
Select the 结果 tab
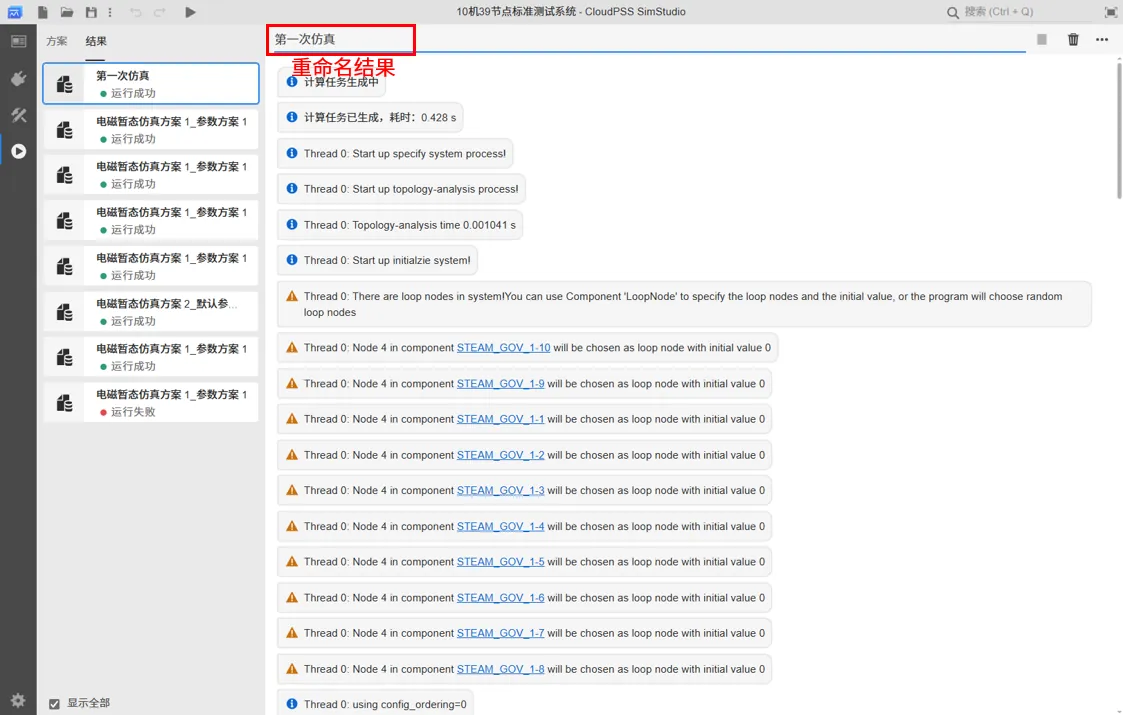click(96, 41)
